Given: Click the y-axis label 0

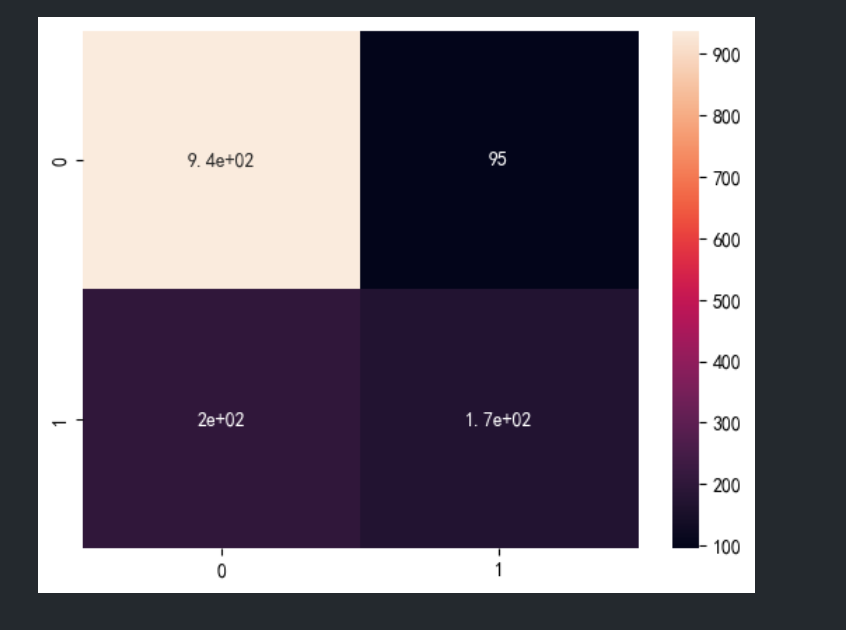Looking at the screenshot, I should 59,161.
